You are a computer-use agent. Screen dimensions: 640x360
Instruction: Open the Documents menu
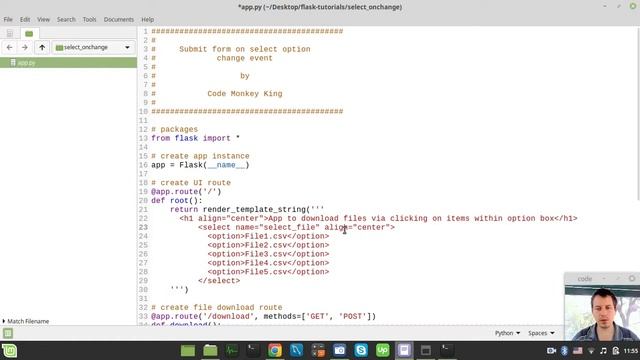coord(119,19)
